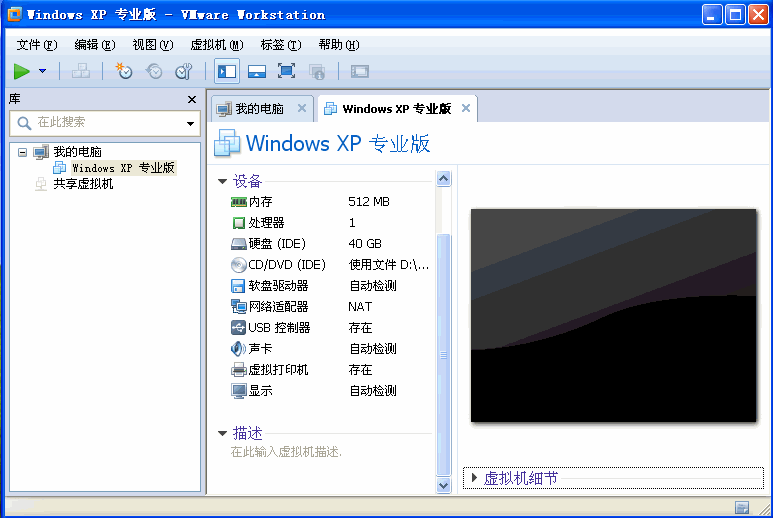This screenshot has width=773, height=518.
Task: Switch to the Windows XP 专业版 tab
Action: click(x=397, y=109)
